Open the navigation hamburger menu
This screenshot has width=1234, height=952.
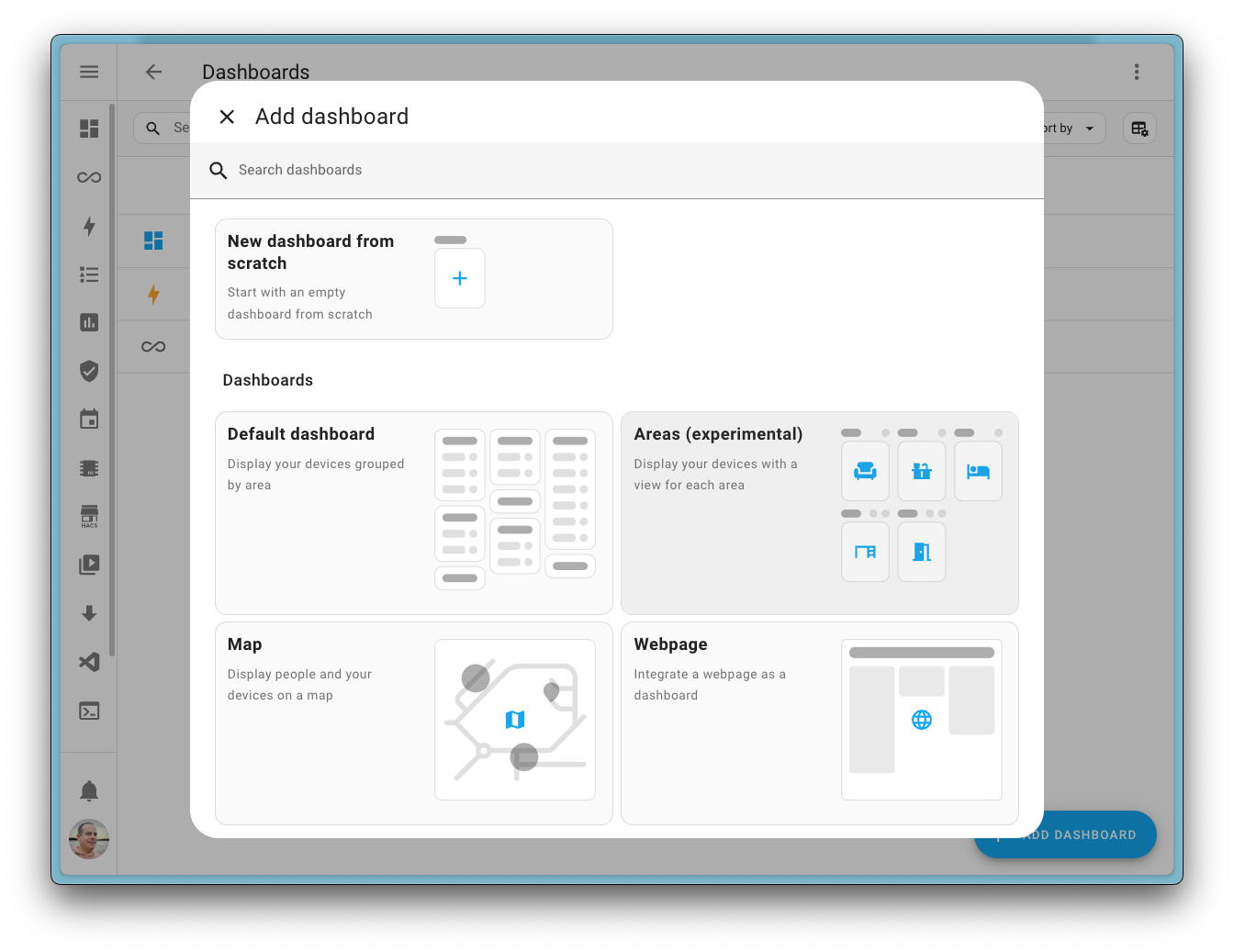click(x=88, y=71)
